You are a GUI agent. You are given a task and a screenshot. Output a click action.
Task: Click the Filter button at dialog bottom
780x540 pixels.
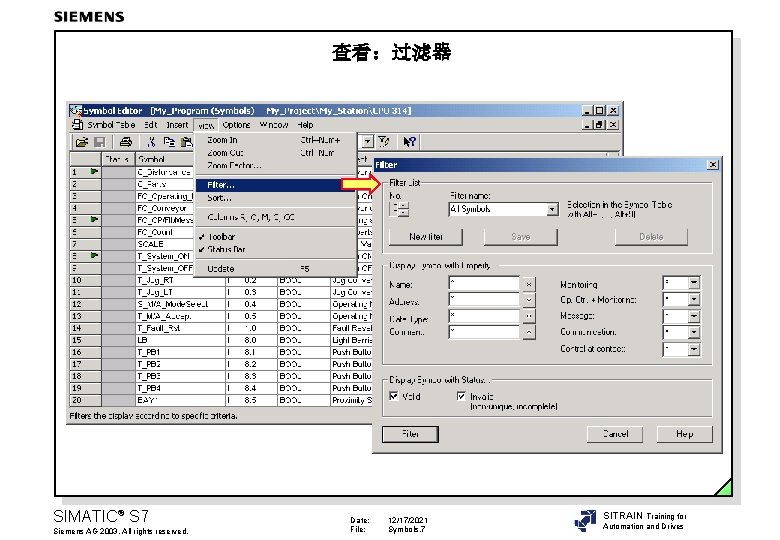pos(410,434)
